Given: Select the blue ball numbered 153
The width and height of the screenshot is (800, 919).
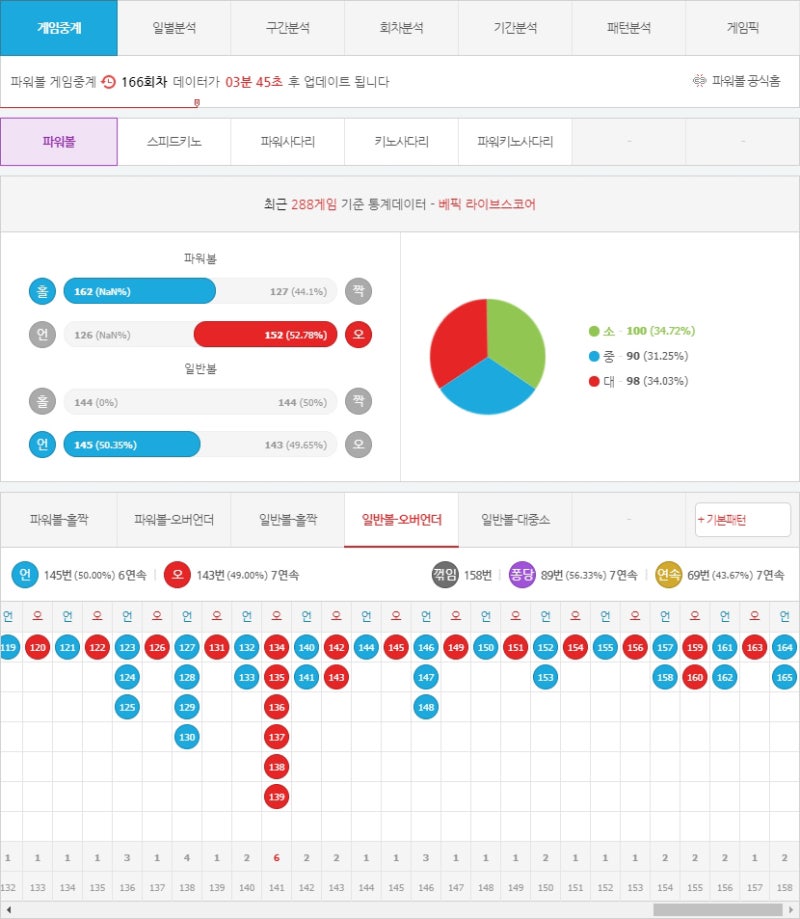Looking at the screenshot, I should pyautogui.click(x=546, y=677).
